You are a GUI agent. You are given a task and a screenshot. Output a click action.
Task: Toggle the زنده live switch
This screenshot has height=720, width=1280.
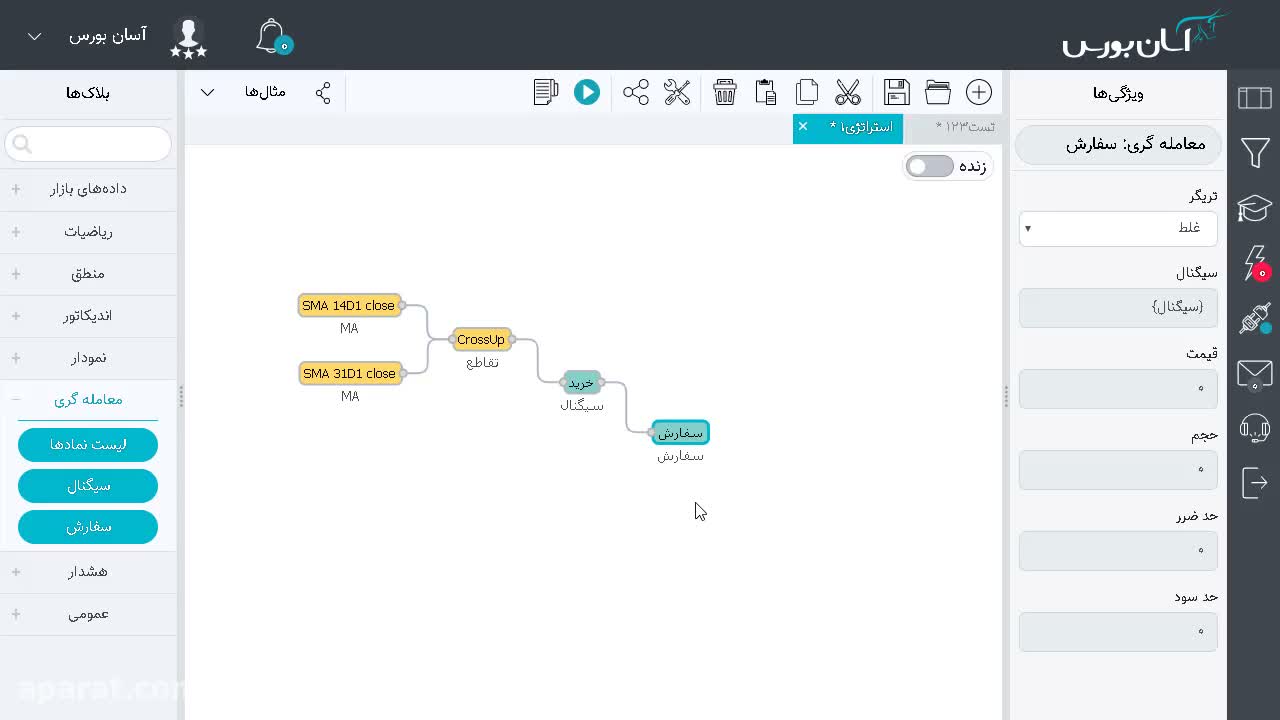click(930, 166)
